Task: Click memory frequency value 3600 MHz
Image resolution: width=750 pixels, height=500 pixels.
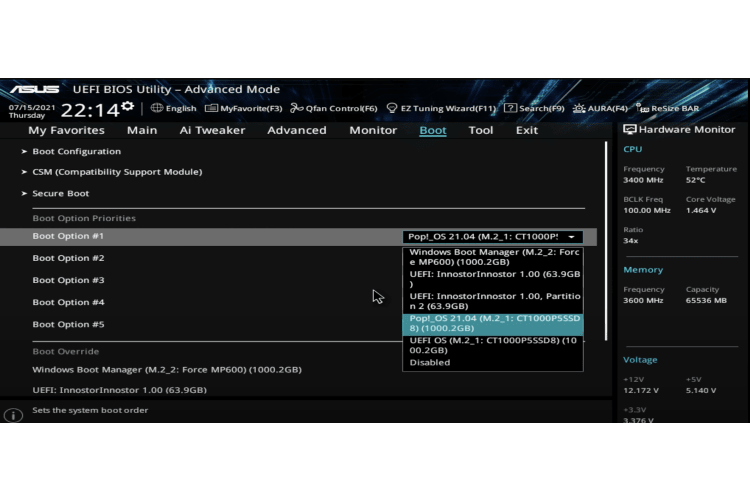Action: tap(643, 300)
